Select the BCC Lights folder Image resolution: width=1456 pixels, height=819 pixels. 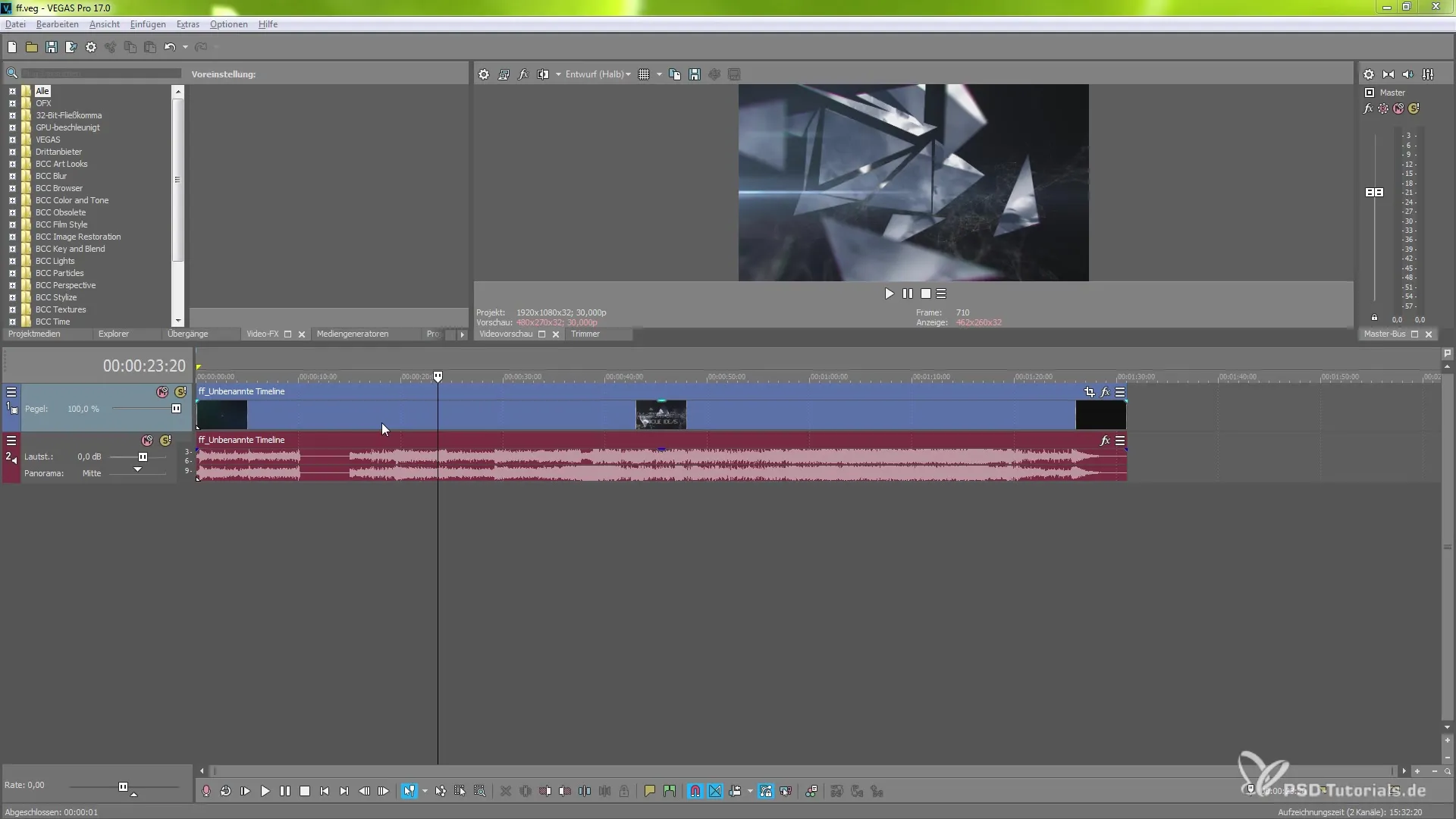[x=55, y=261]
